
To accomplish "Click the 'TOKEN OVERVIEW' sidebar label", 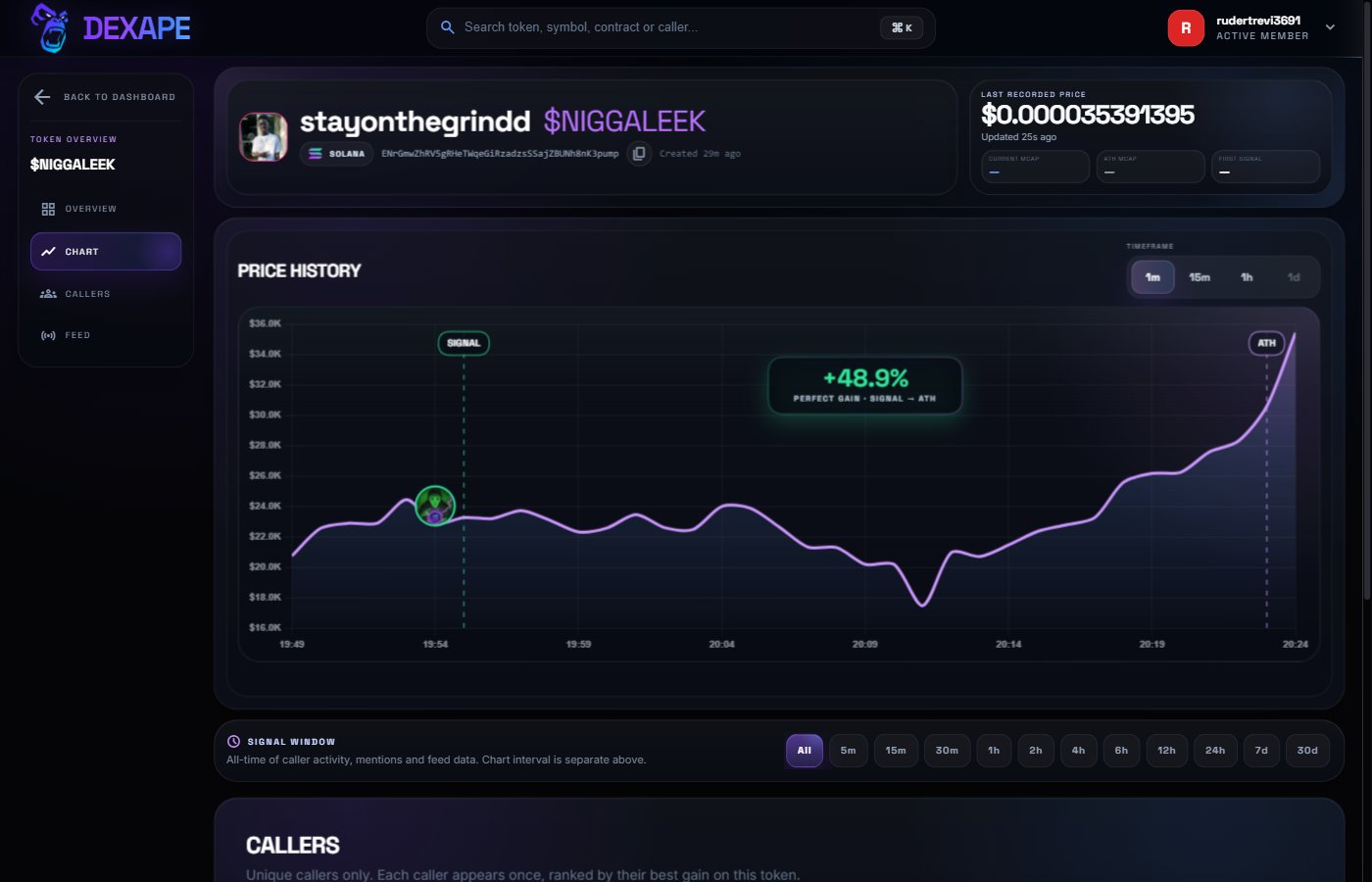I will pyautogui.click(x=73, y=139).
